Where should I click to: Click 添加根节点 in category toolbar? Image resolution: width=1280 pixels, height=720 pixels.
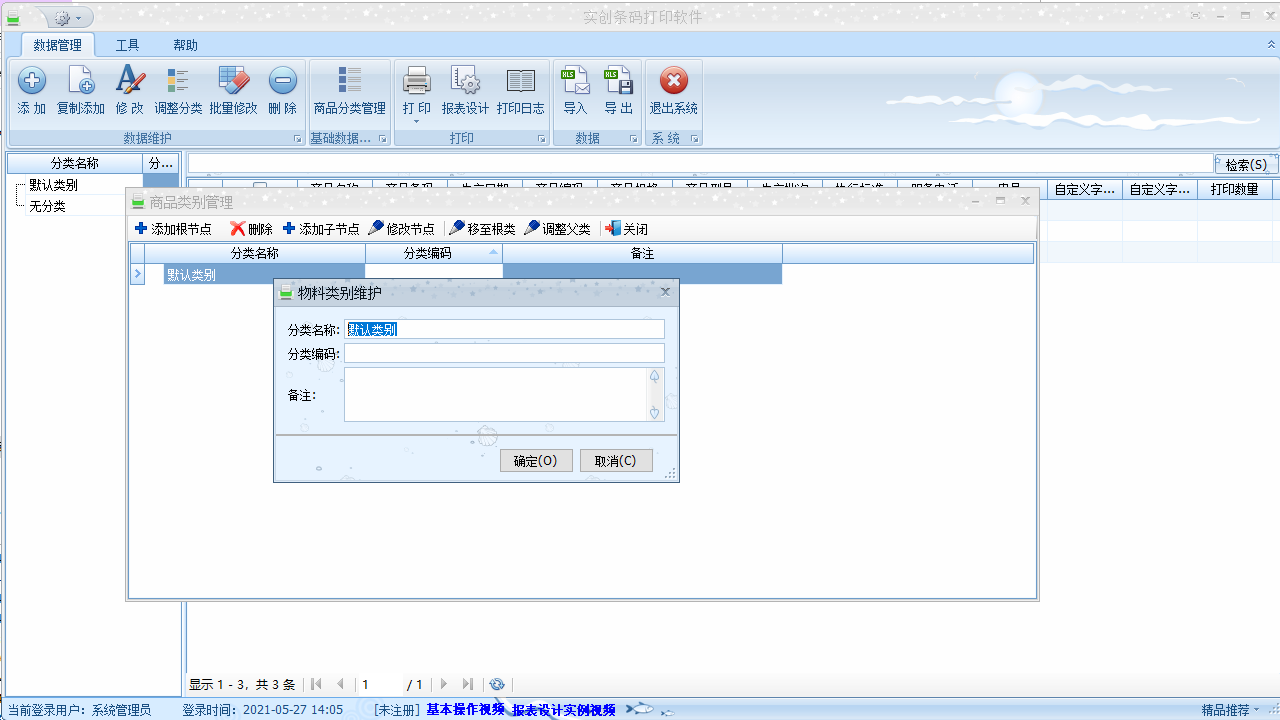click(x=174, y=229)
